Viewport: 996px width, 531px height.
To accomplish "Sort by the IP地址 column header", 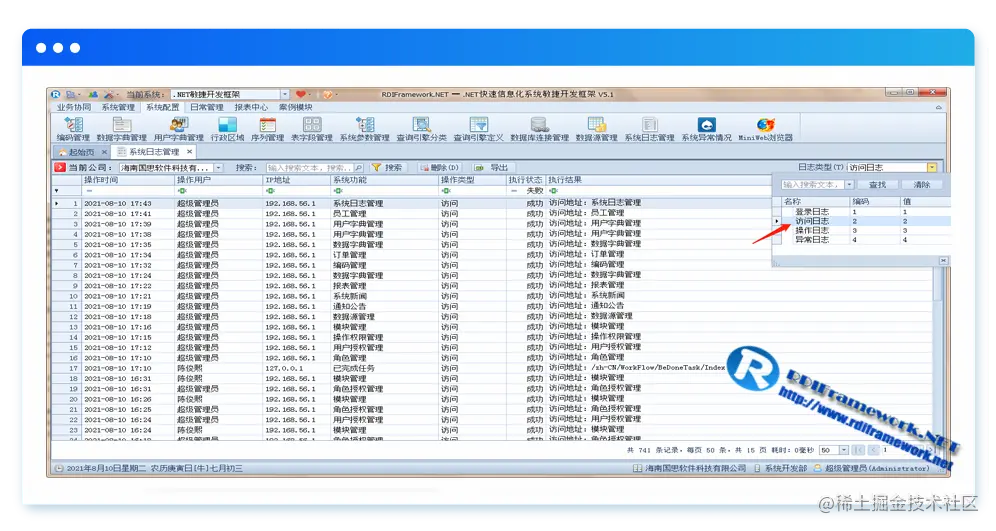I will point(296,180).
